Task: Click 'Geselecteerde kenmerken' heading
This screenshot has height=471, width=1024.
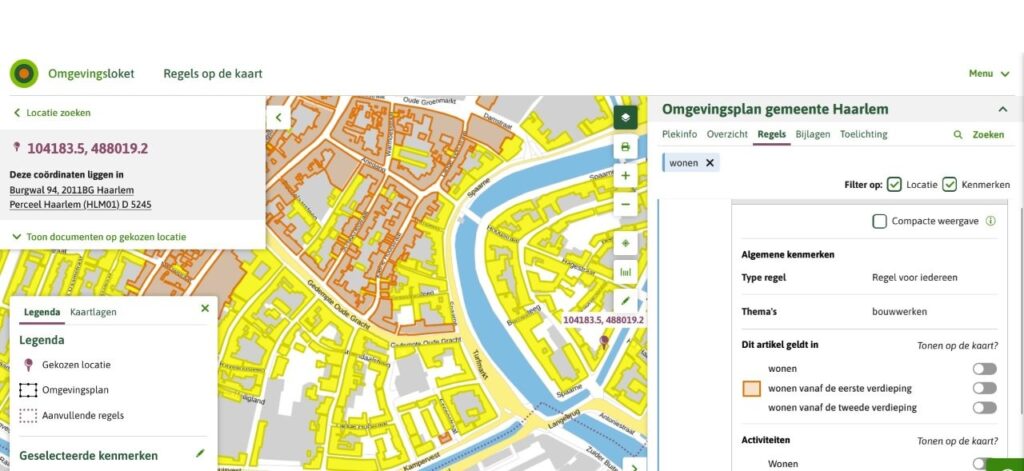Action: coord(89,455)
